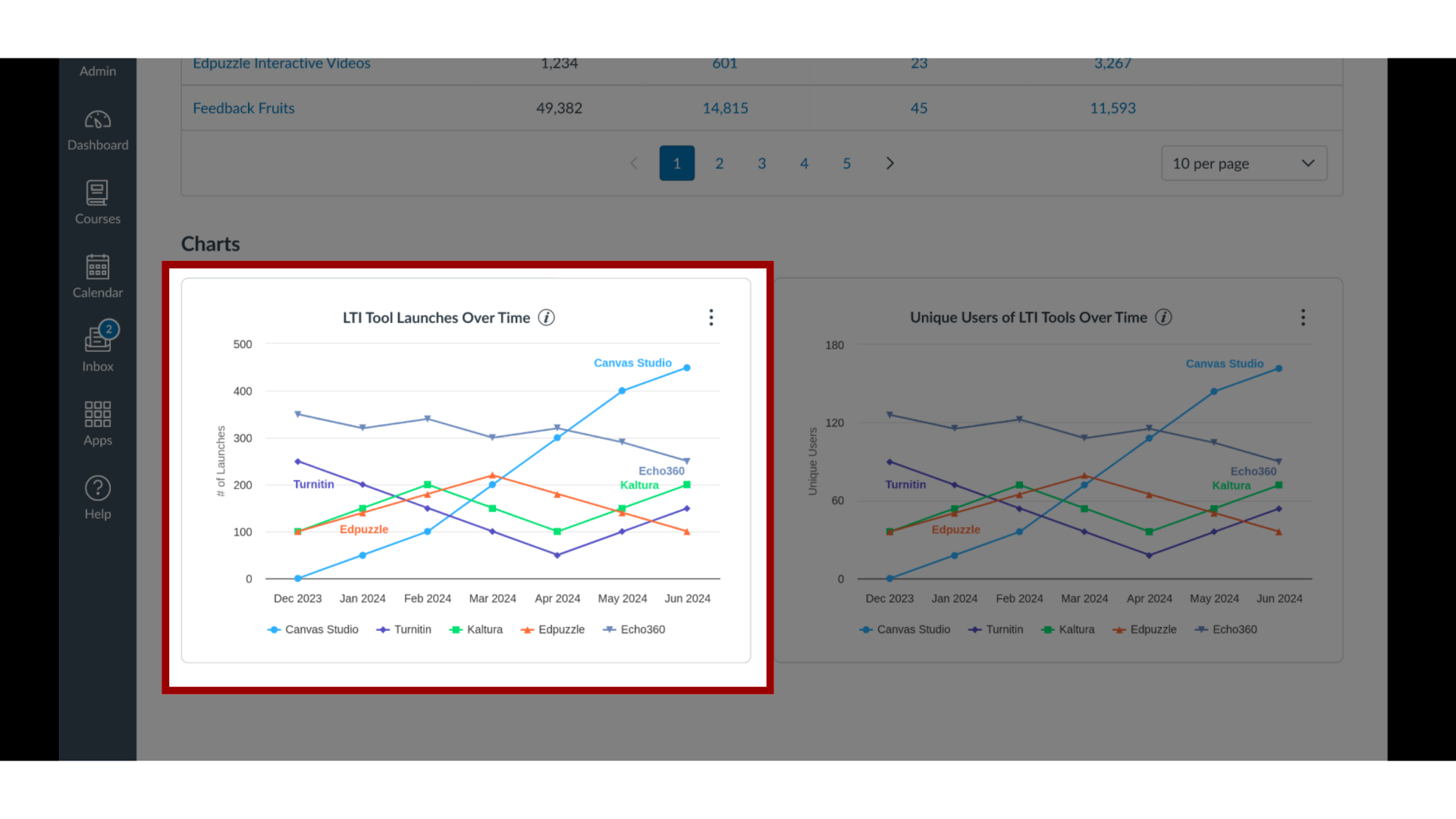
Task: Click Edpuzzle value 1,234
Action: pyautogui.click(x=559, y=64)
